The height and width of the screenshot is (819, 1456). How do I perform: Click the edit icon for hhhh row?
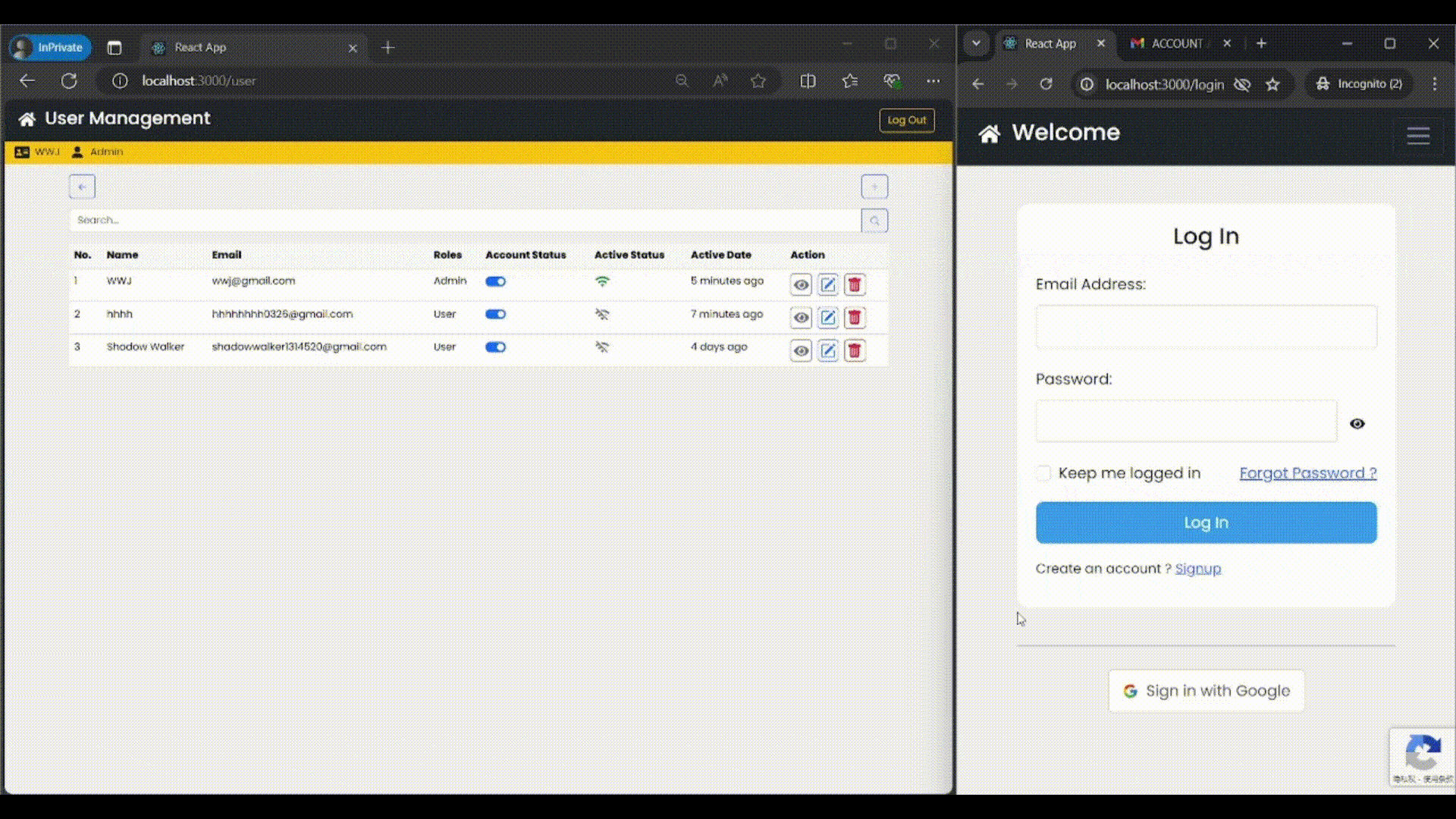click(827, 318)
